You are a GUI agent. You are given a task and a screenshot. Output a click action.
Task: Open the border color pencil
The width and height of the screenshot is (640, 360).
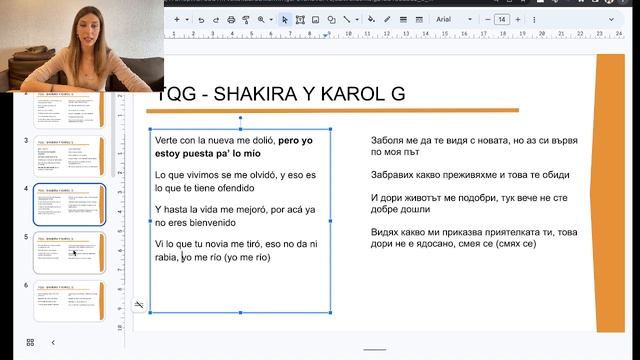(x=387, y=20)
